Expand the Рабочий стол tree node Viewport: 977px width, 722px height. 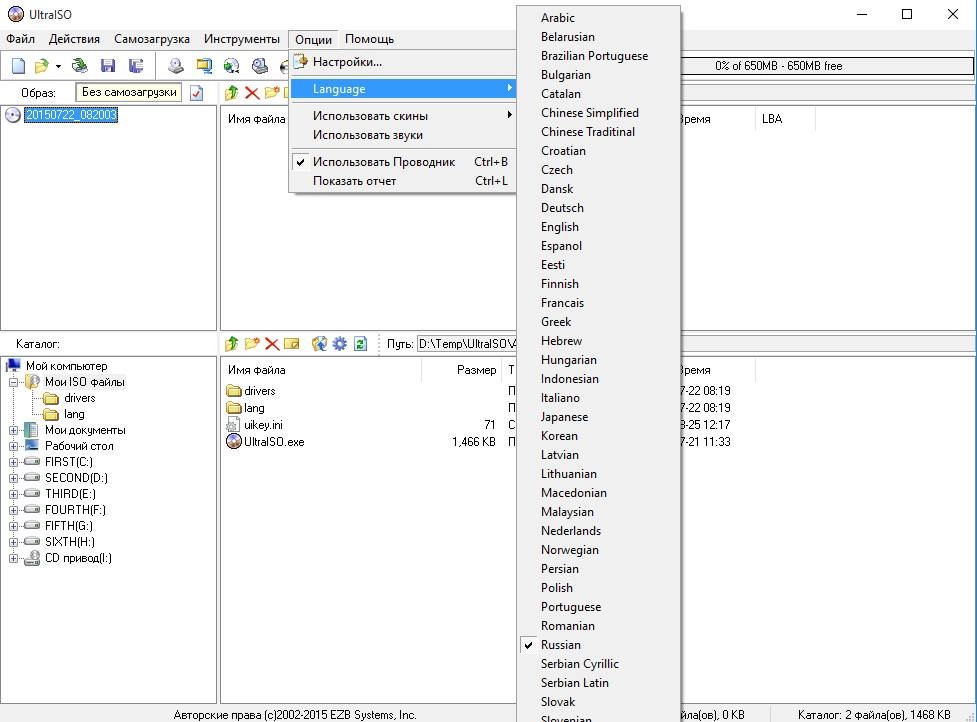tap(13, 447)
